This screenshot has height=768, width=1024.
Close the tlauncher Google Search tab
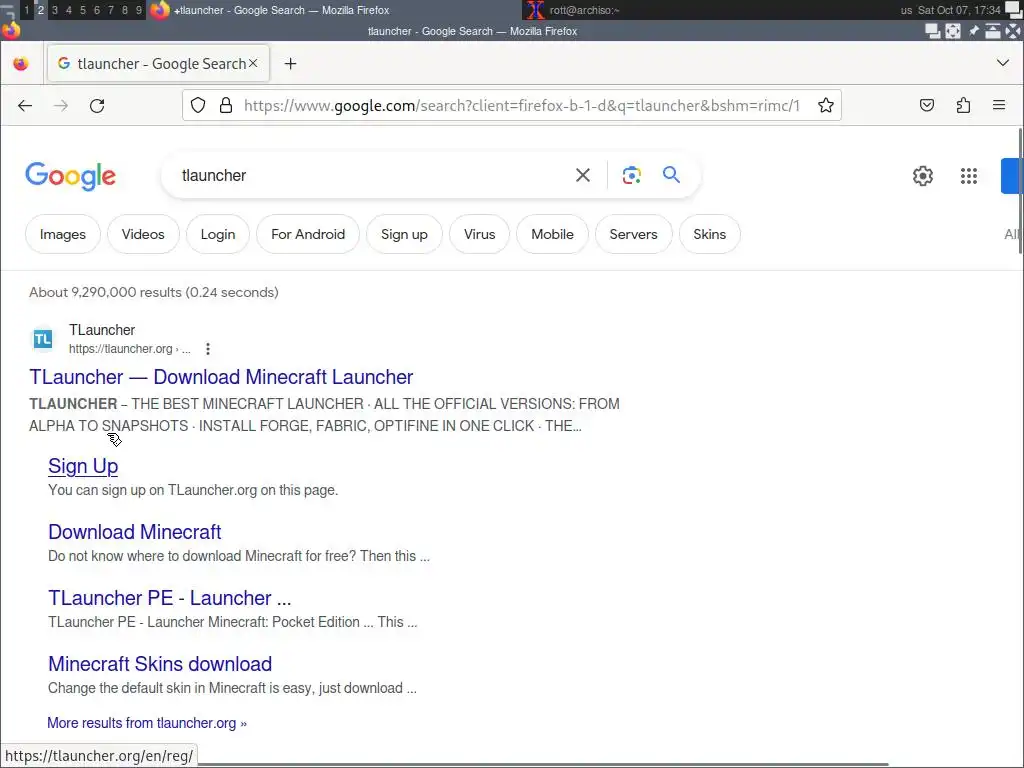[x=253, y=63]
